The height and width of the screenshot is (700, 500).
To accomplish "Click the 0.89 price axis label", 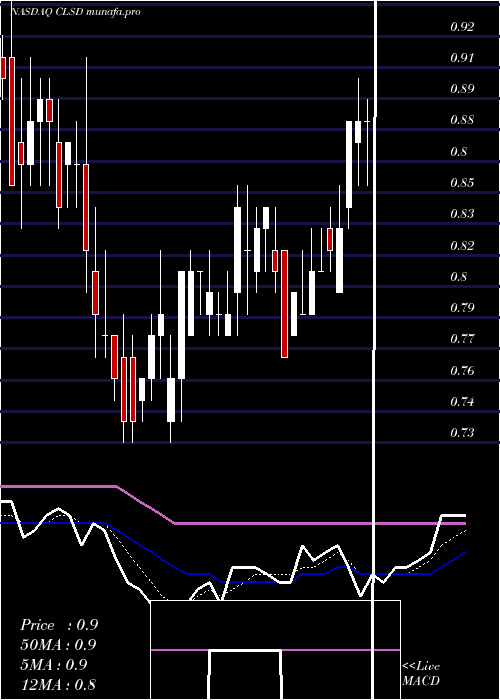I will click(x=462, y=88).
